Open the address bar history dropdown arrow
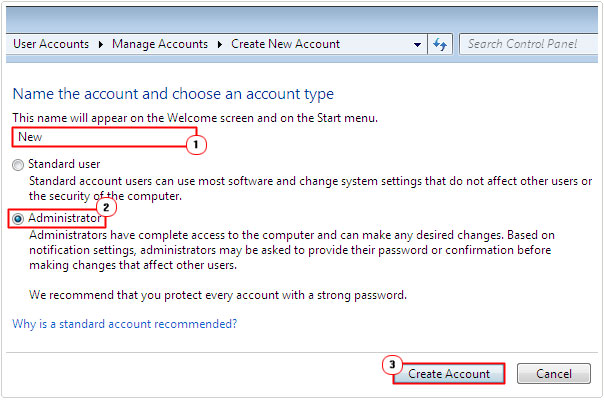 coord(417,45)
